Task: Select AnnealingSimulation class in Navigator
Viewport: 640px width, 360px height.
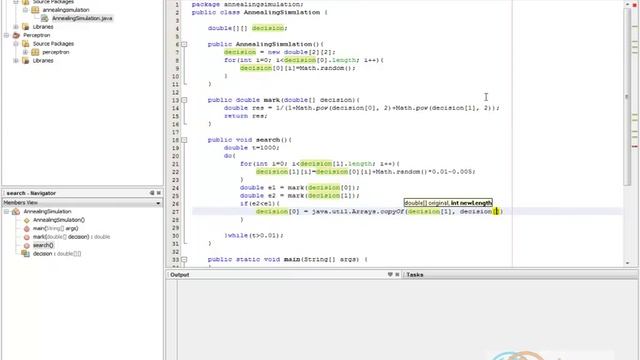Action: tap(47, 211)
